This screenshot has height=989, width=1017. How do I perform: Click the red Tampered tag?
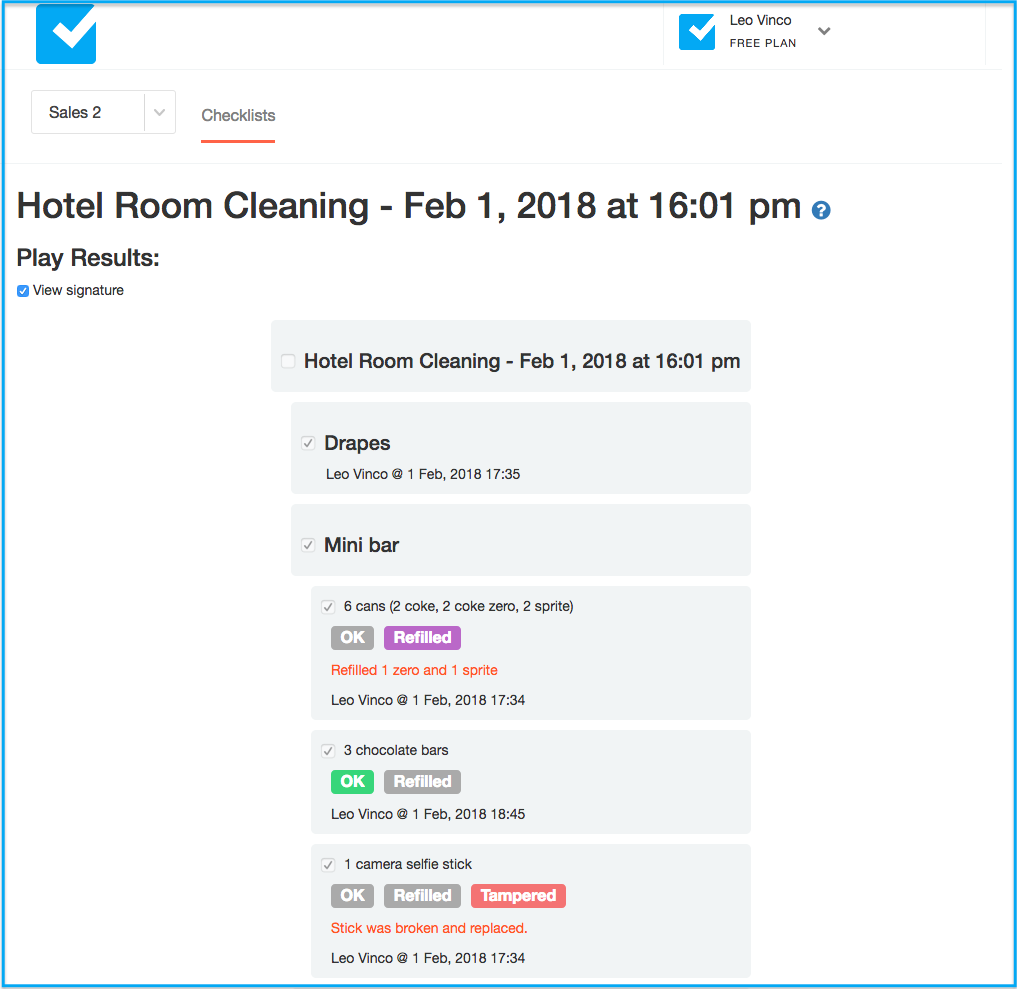518,896
